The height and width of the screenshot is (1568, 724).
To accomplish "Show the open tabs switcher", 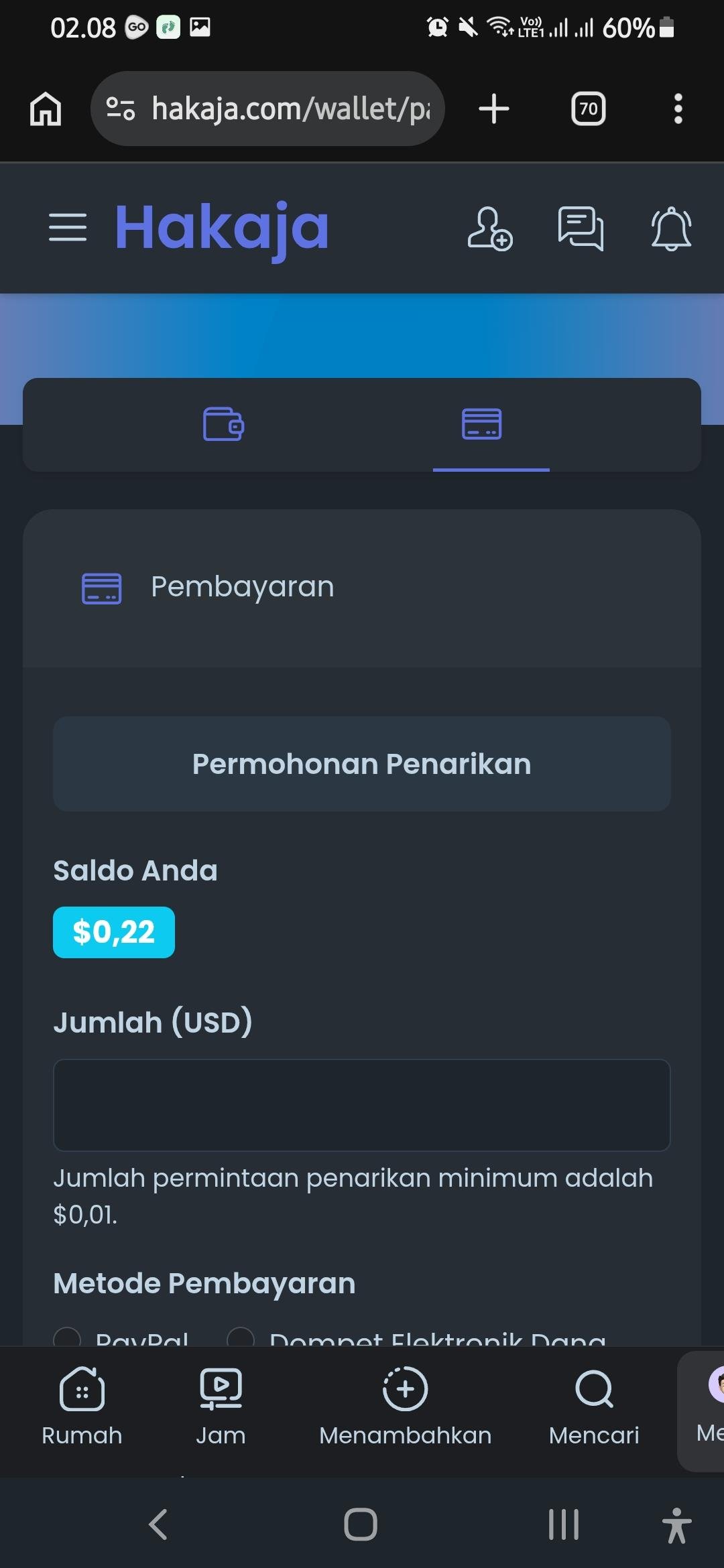I will pos(588,109).
